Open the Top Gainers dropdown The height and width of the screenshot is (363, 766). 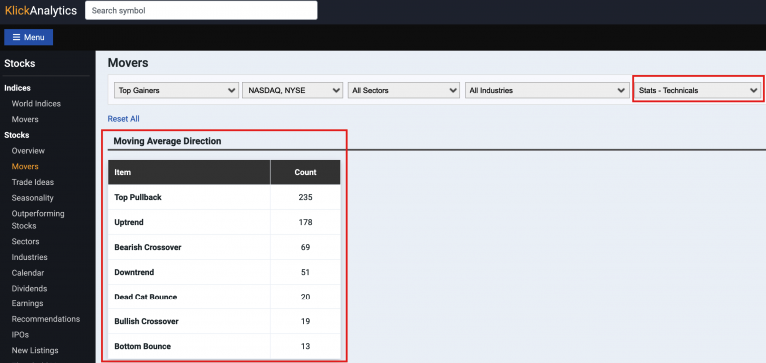click(176, 90)
